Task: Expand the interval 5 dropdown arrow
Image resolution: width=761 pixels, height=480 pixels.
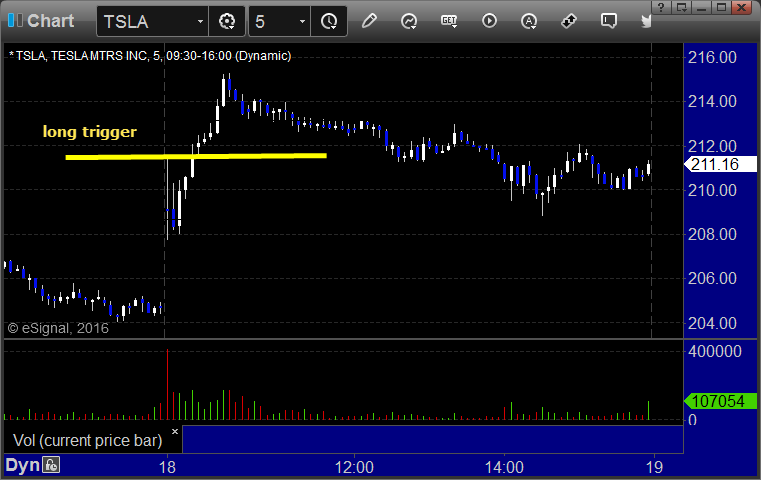Action: [x=302, y=21]
